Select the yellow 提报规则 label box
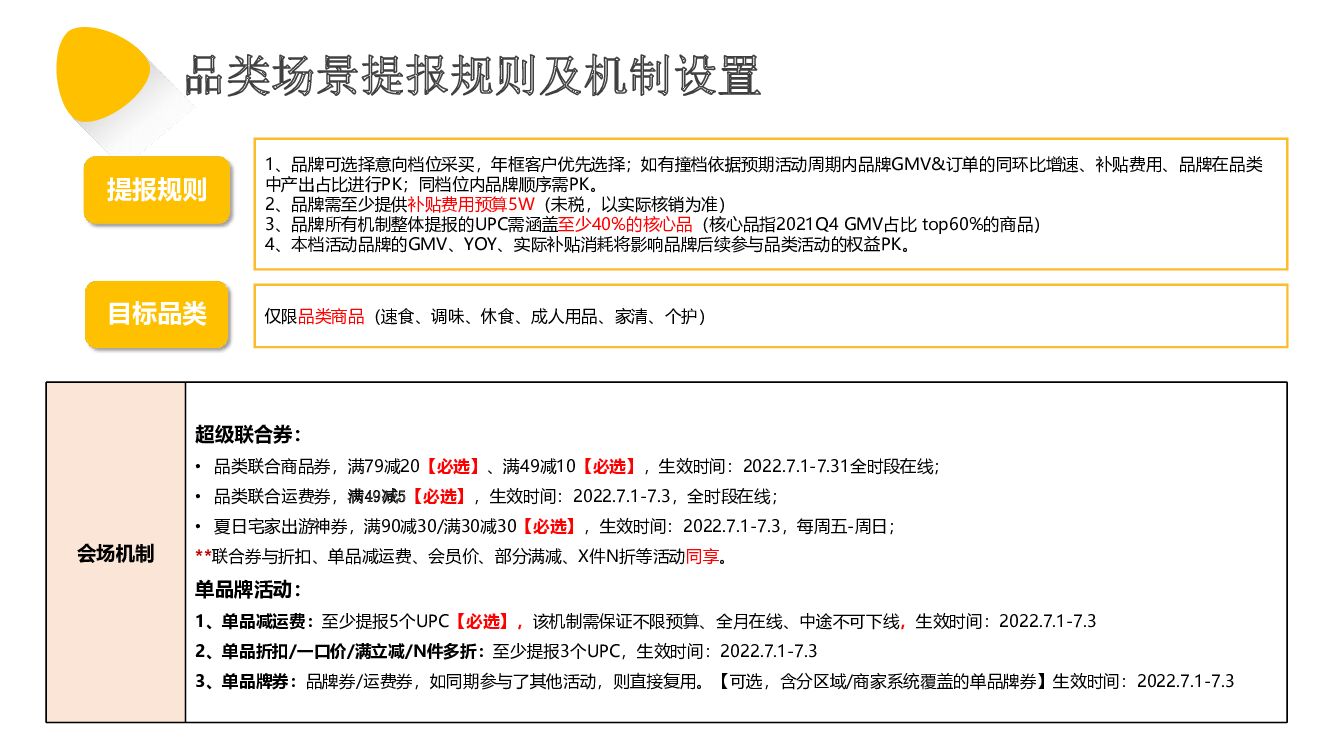 coord(157,189)
